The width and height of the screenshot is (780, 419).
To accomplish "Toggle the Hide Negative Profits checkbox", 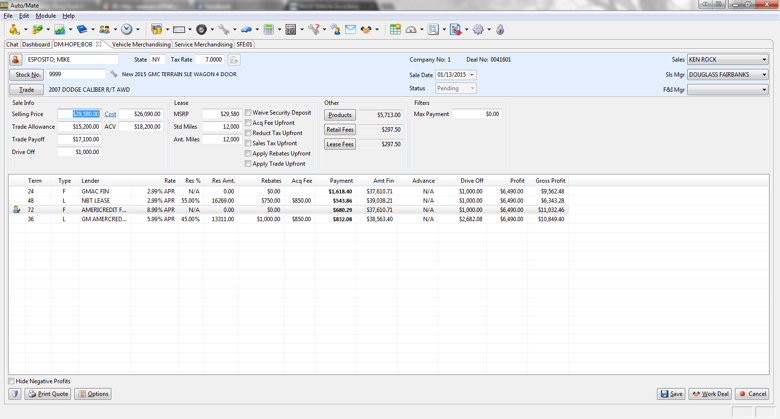I will [x=12, y=381].
